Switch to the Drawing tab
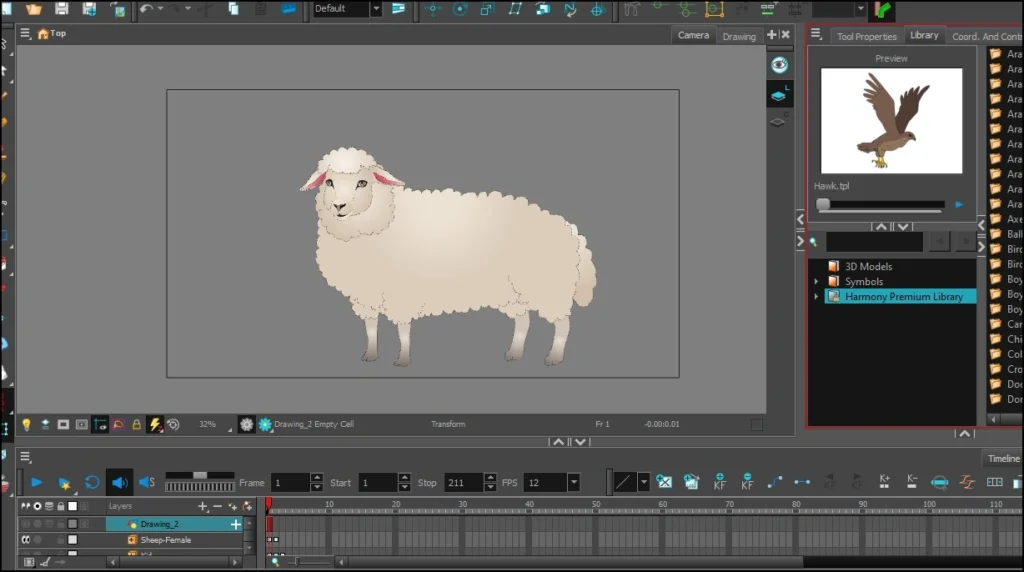 [x=739, y=36]
